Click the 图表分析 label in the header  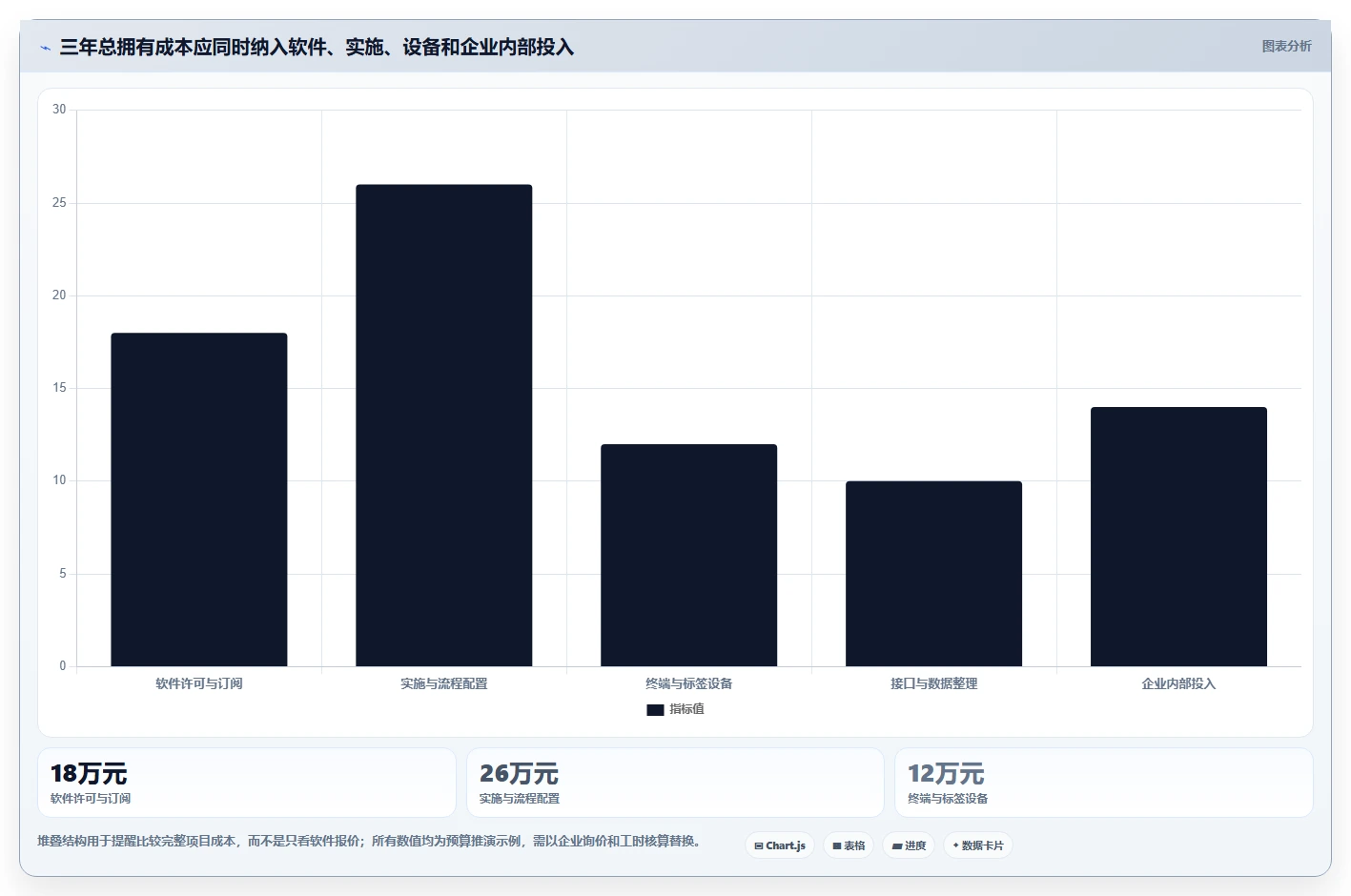point(1286,46)
